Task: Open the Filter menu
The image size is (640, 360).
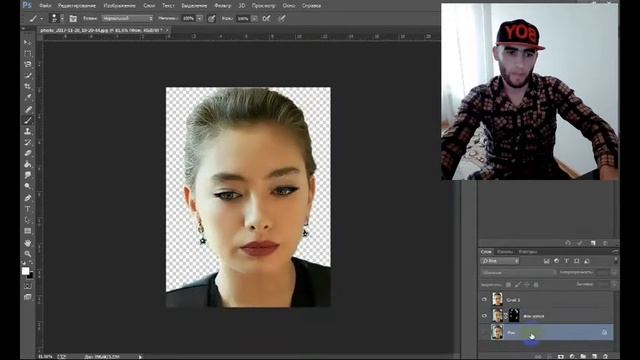Action: [x=222, y=6]
